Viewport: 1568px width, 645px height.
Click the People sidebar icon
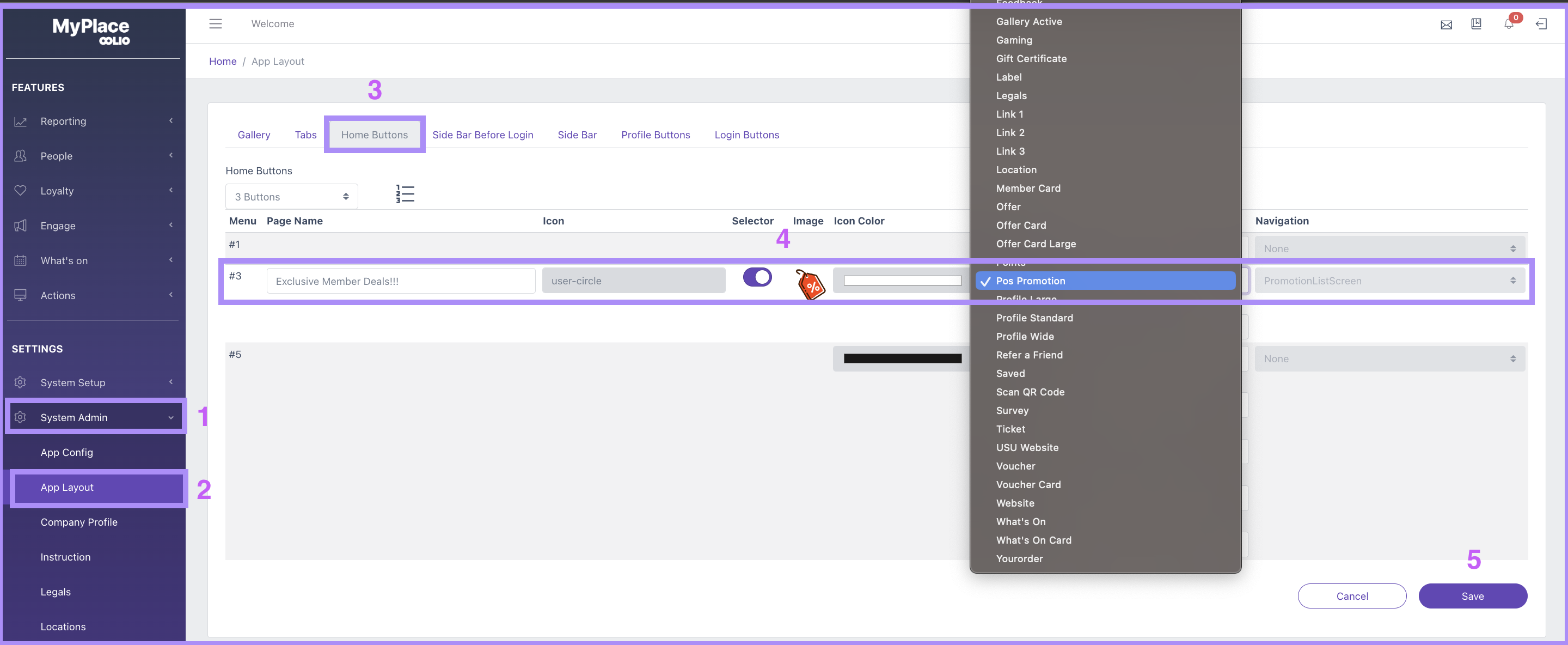(20, 156)
